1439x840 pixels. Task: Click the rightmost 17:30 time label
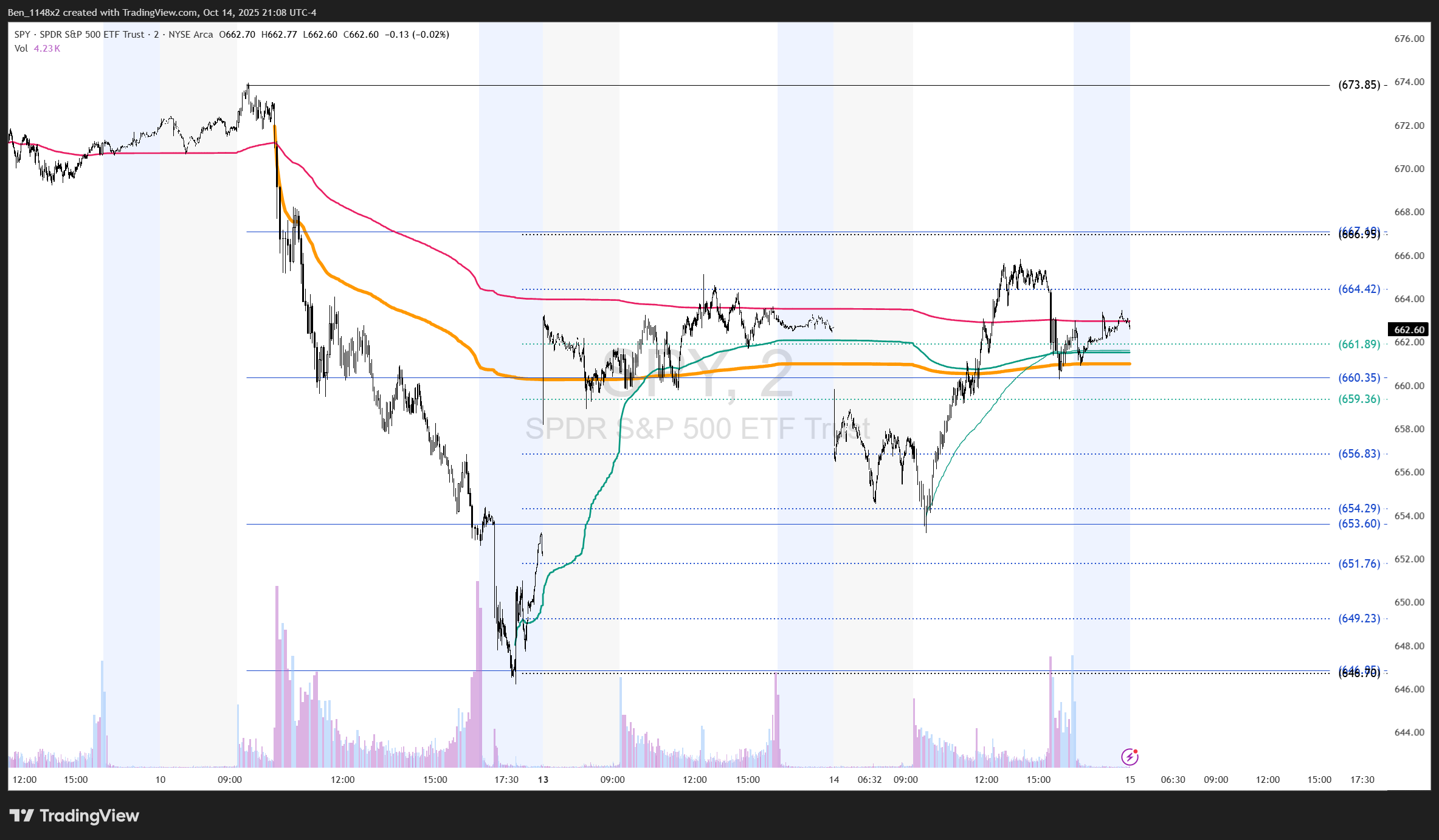[1362, 780]
